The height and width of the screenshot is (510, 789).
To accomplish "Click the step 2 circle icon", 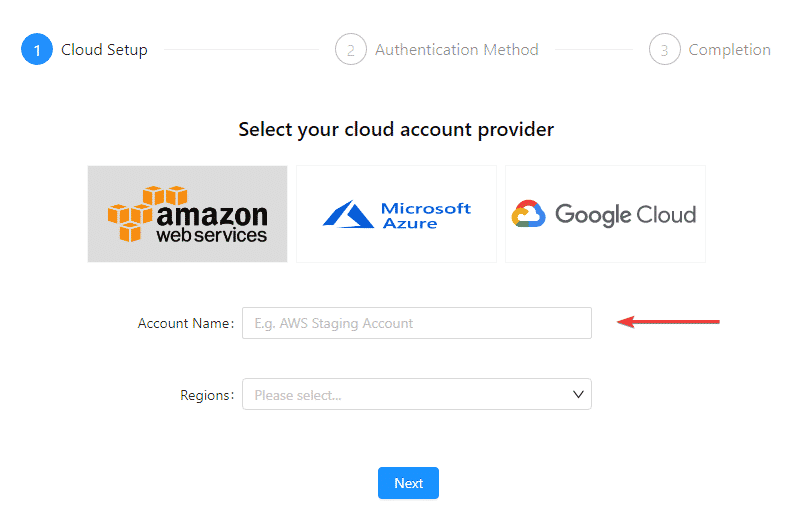I will coord(351,49).
